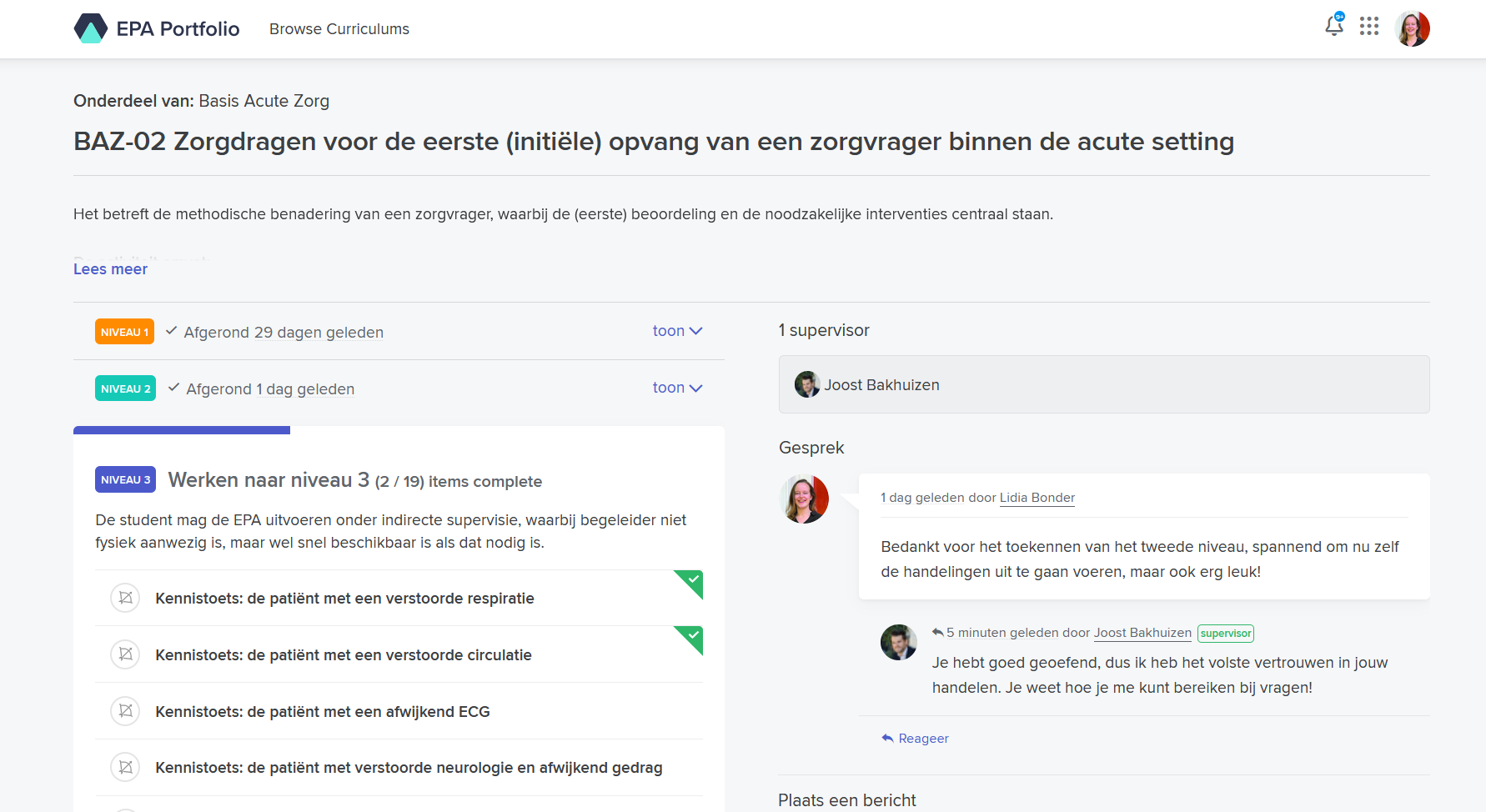The width and height of the screenshot is (1486, 812).
Task: Click 'Werken naar niveau 3' heading
Action: 269,480
